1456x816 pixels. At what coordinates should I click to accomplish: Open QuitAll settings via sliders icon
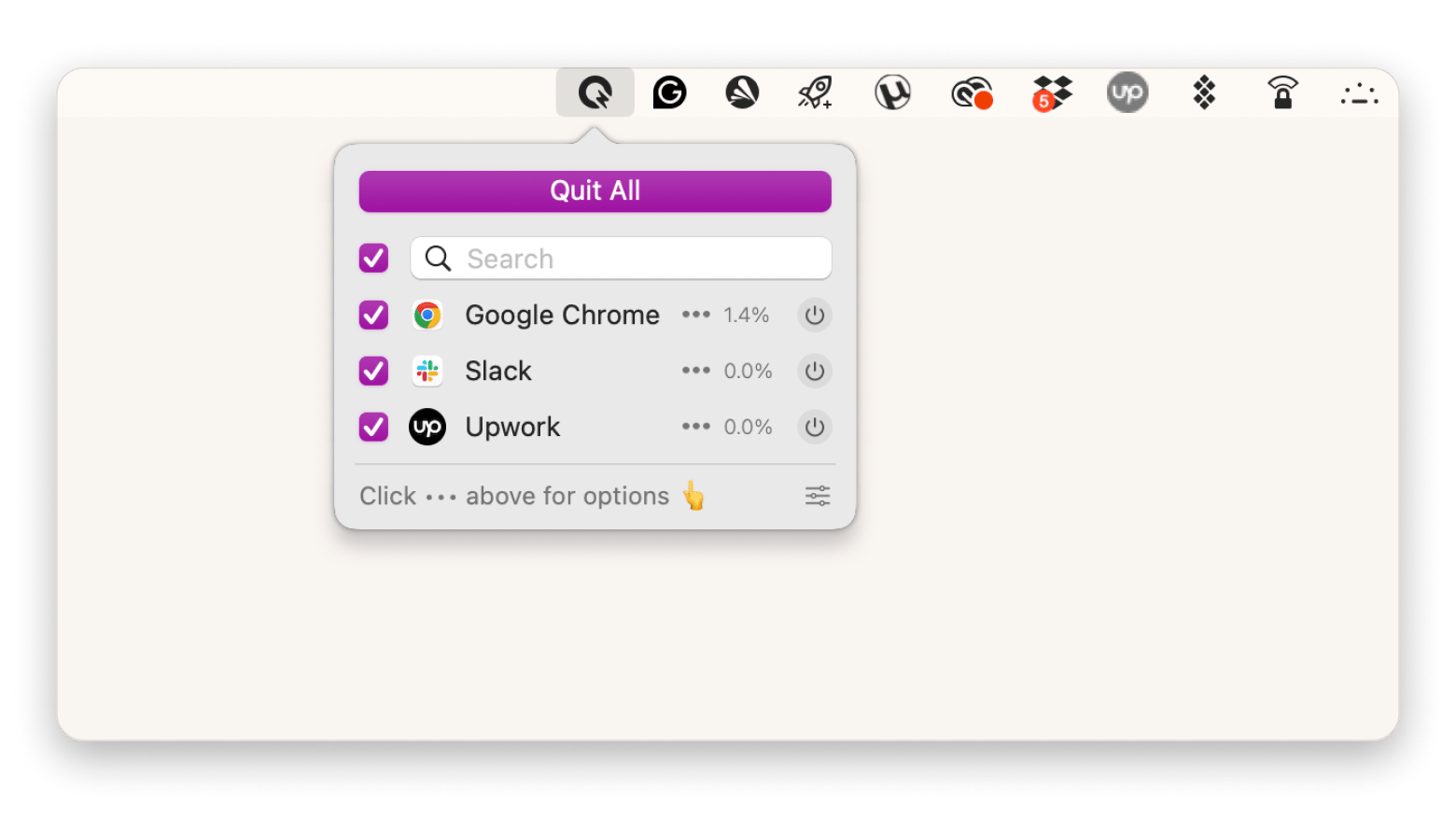pos(816,496)
